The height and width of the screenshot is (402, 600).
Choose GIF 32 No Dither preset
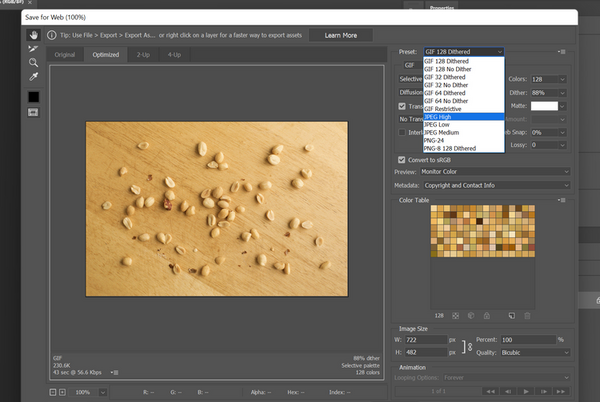pyautogui.click(x=464, y=85)
